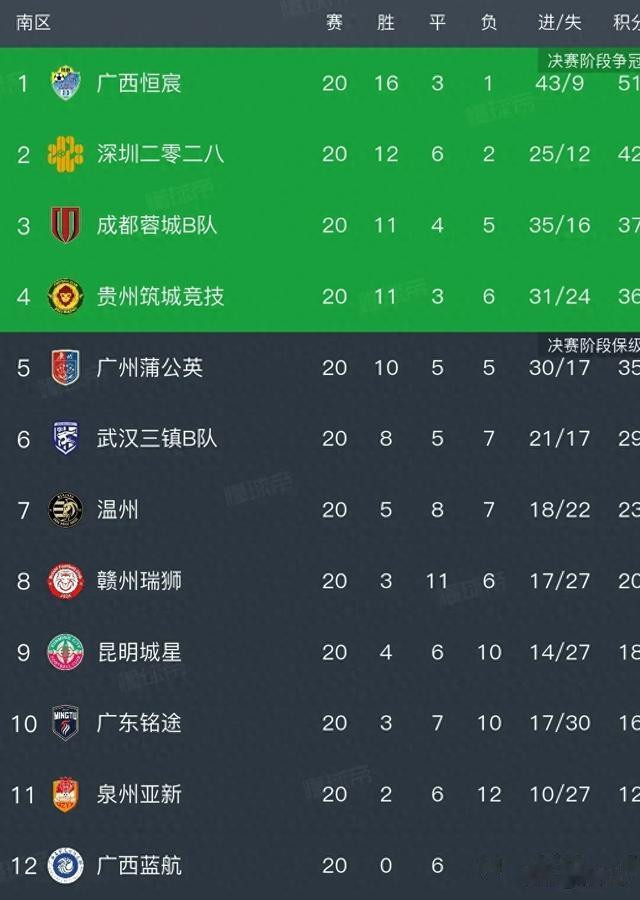Select the 广西蓝航 blue circular logo

[x=65, y=866]
